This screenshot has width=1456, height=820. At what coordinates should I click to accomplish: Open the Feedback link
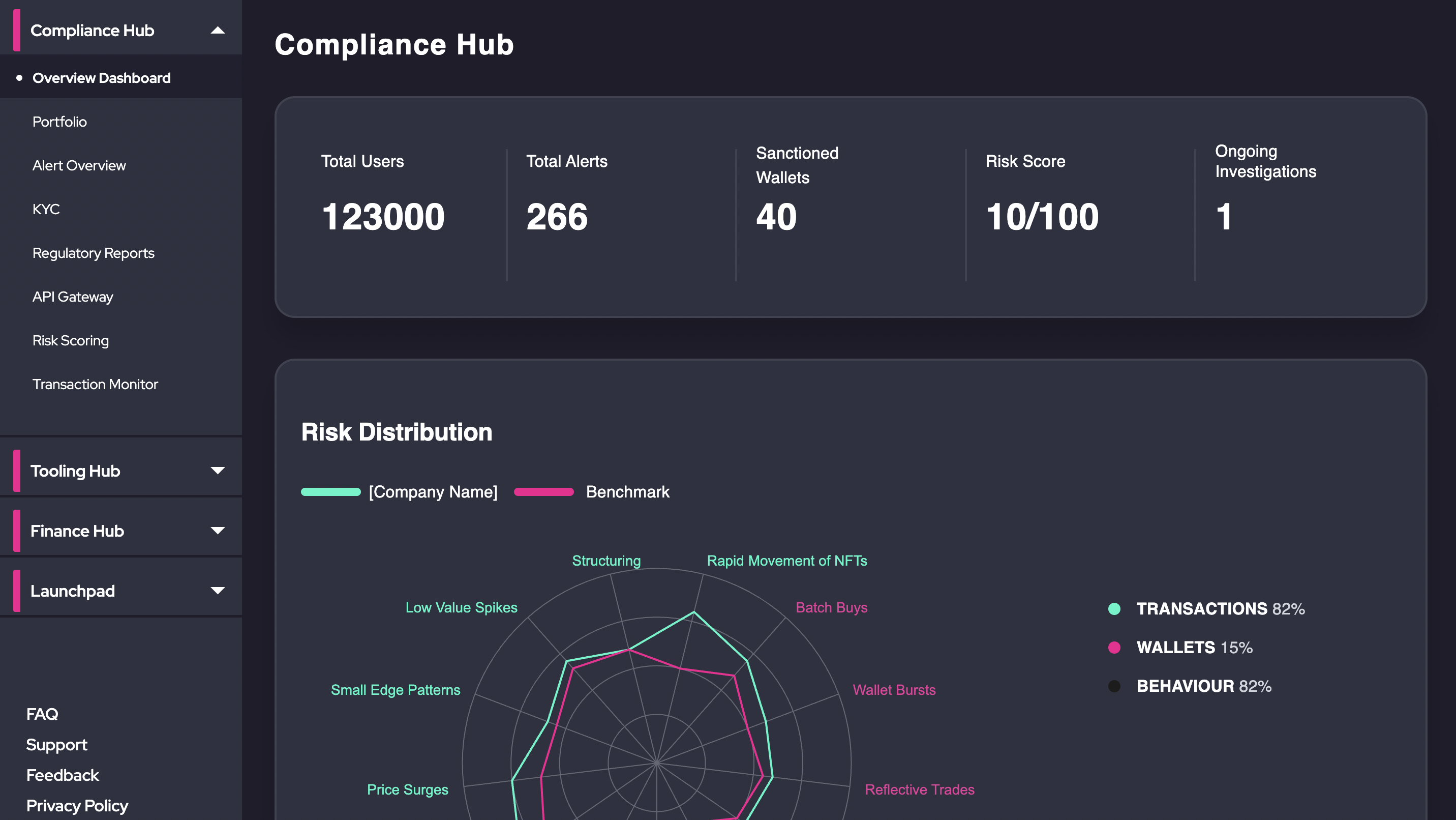tap(63, 775)
